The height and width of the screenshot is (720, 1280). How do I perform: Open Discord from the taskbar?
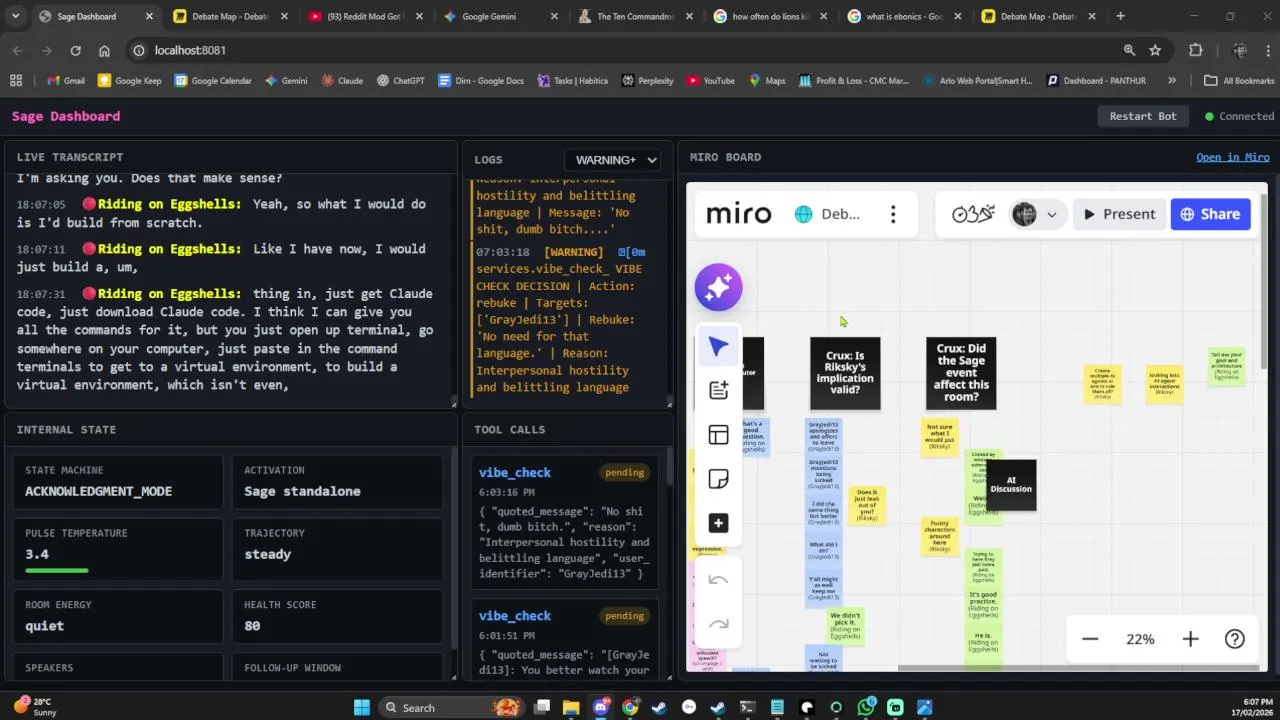[x=601, y=707]
